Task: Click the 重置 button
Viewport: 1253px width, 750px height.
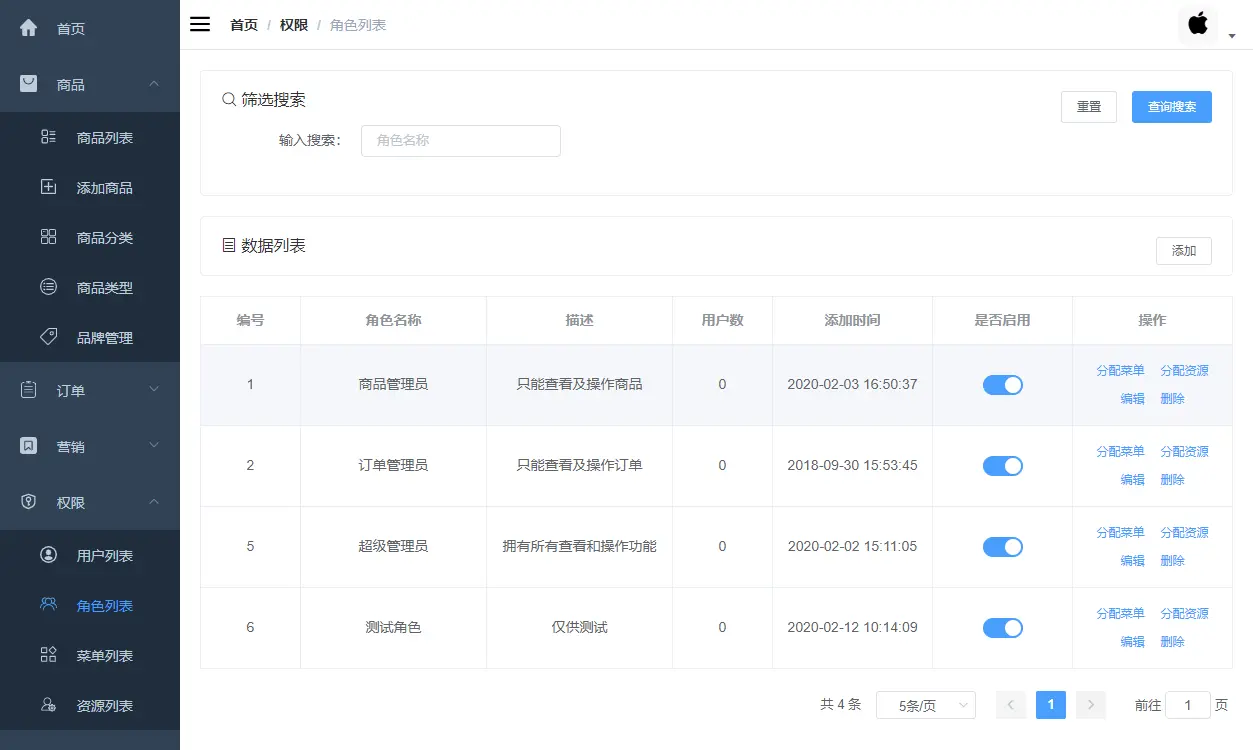Action: (x=1089, y=107)
